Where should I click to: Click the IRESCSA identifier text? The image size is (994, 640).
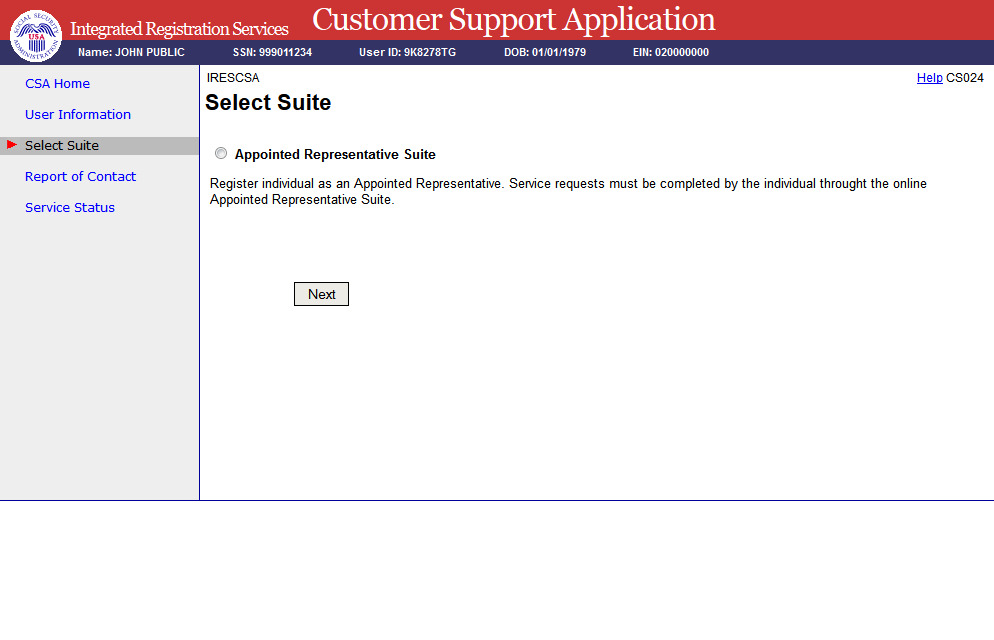(x=233, y=78)
